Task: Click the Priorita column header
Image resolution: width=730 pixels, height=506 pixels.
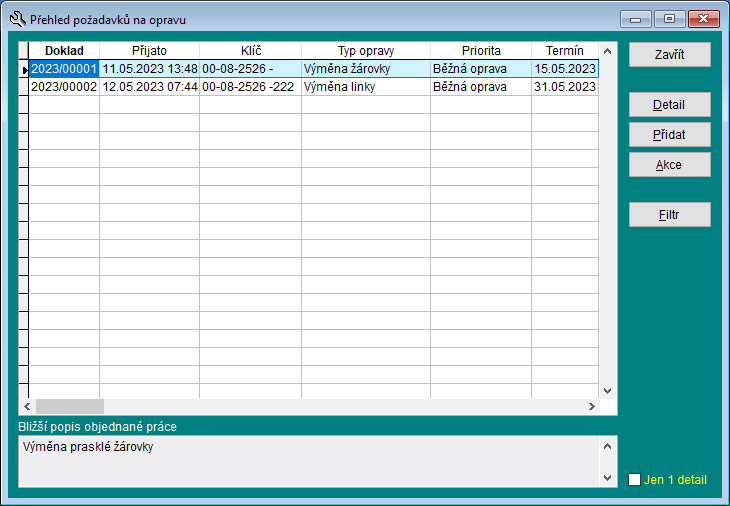Action: pos(481,50)
